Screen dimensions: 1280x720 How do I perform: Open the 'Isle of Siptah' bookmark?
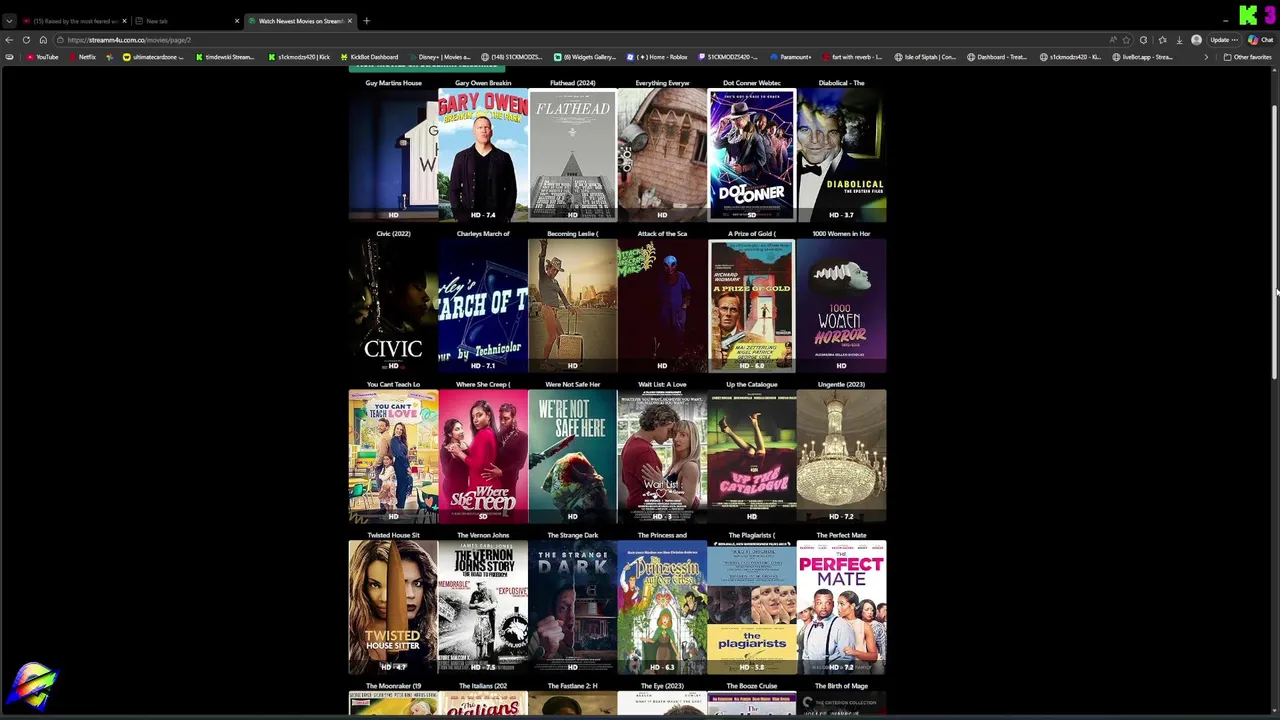[925, 57]
